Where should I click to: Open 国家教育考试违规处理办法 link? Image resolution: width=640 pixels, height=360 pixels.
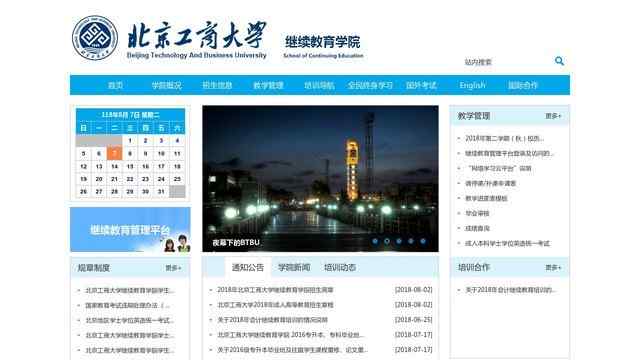tap(128, 306)
